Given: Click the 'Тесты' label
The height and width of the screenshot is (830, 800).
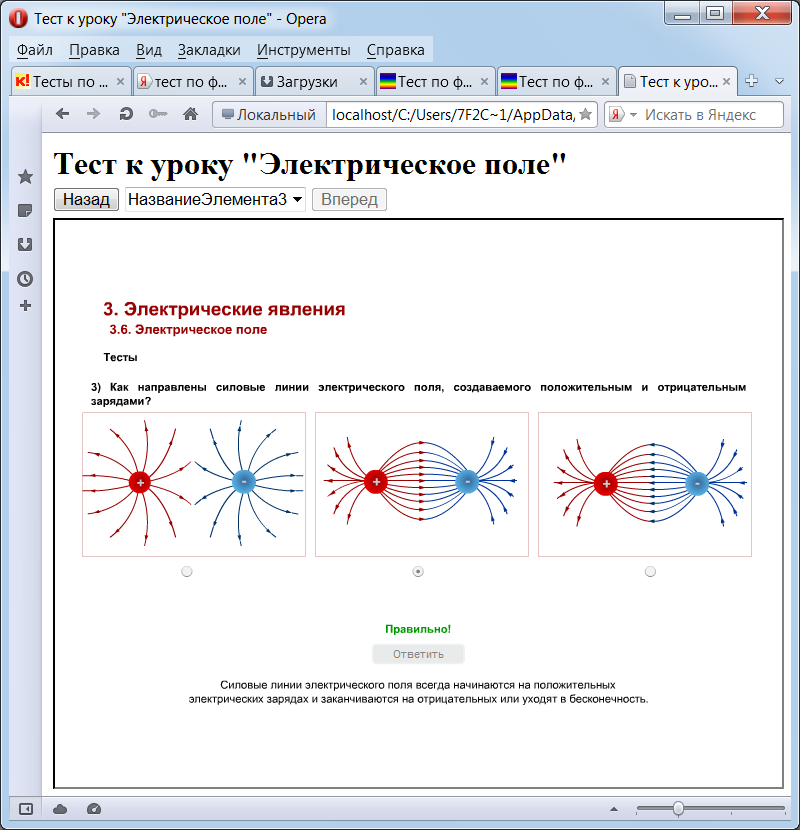Looking at the screenshot, I should [120, 357].
